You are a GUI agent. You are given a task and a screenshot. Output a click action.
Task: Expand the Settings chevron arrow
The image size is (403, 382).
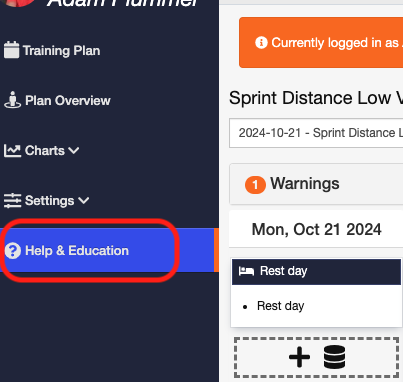[x=83, y=201]
